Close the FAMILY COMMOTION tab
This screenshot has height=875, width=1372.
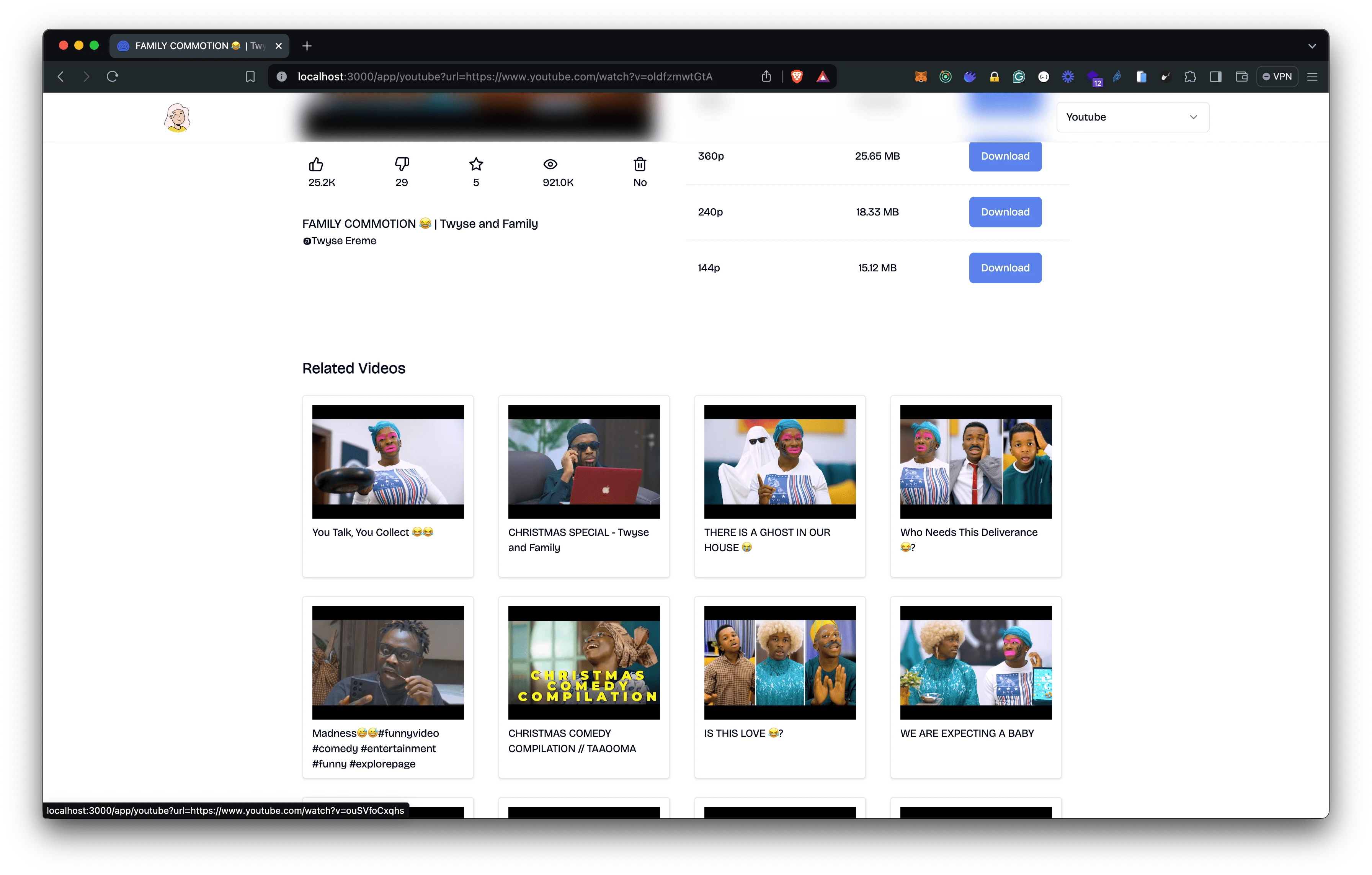coord(279,46)
